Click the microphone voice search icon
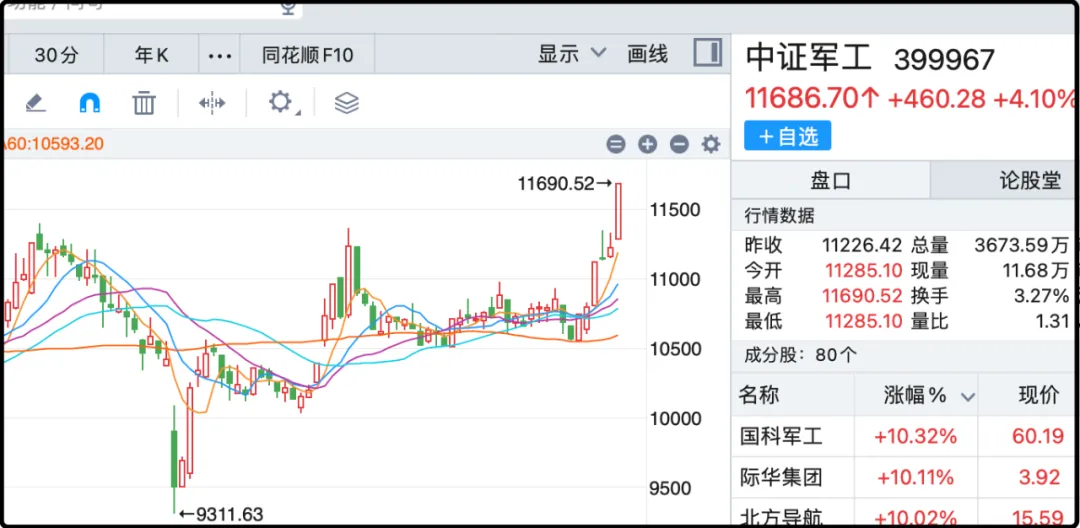Image resolution: width=1080 pixels, height=528 pixels. pos(289,8)
